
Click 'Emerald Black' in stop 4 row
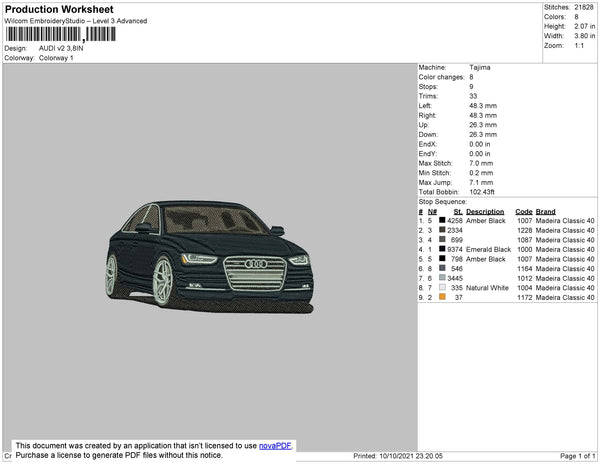tap(488, 249)
